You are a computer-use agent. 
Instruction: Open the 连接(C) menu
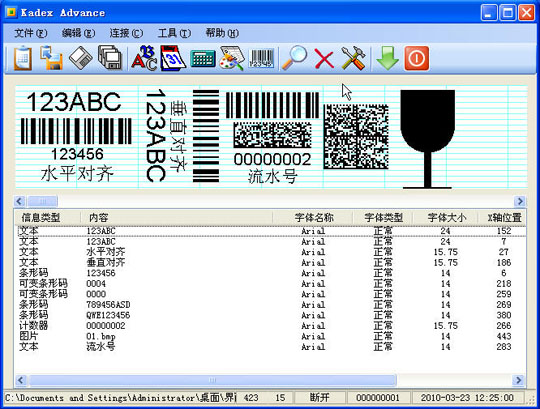126,33
